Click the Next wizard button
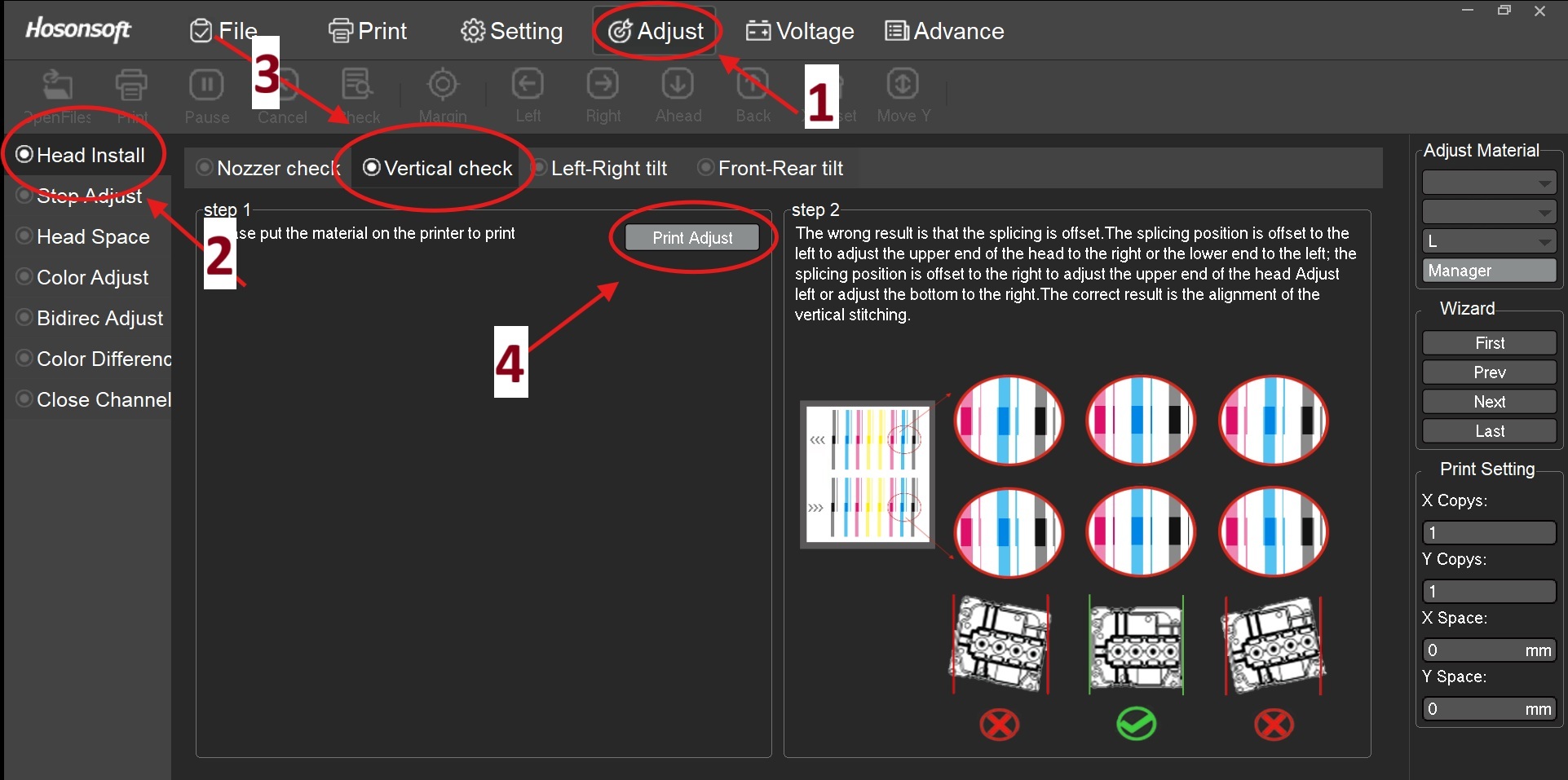Viewport: 1568px width, 780px height. (x=1489, y=402)
